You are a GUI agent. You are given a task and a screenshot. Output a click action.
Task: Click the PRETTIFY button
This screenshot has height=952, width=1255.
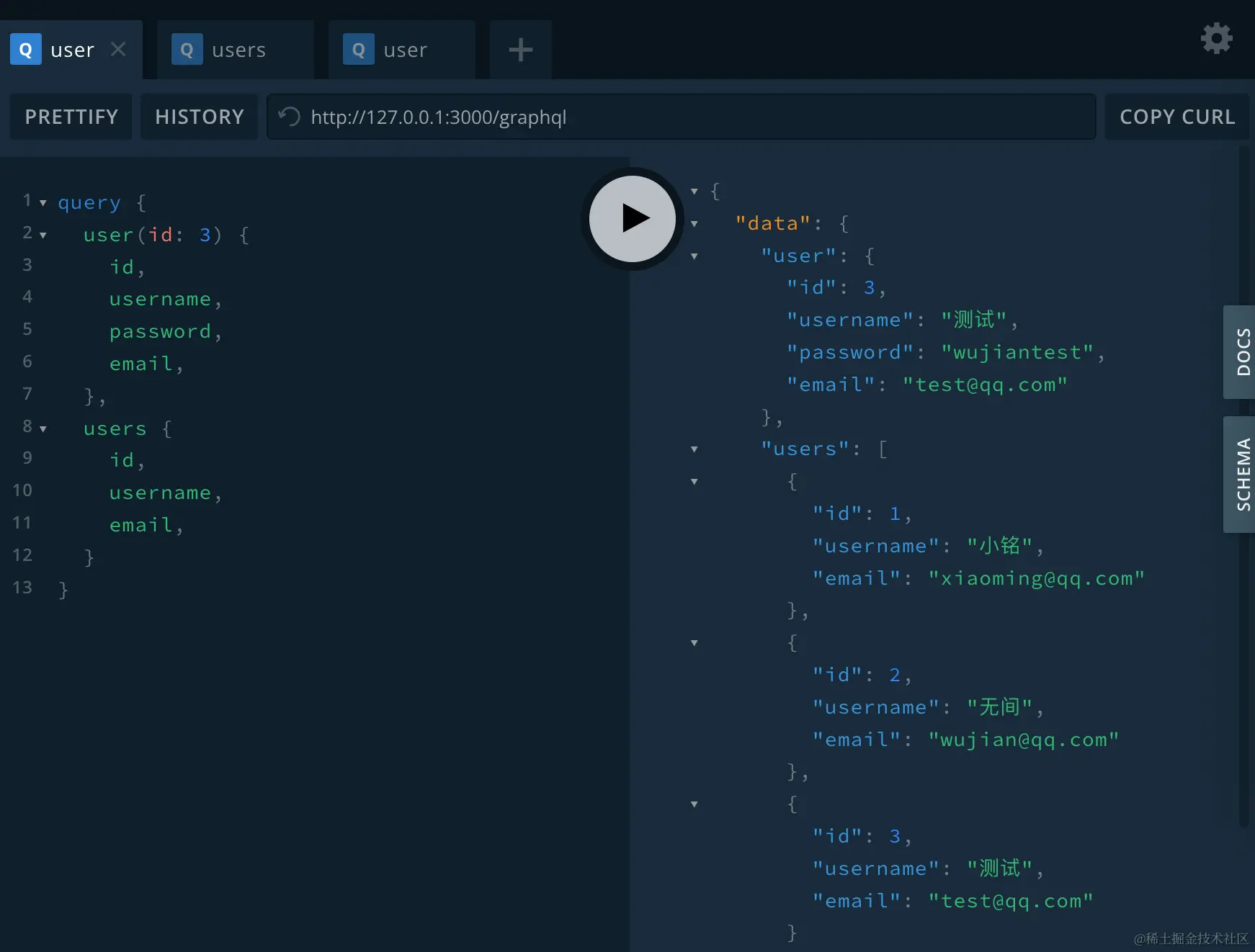(x=71, y=117)
